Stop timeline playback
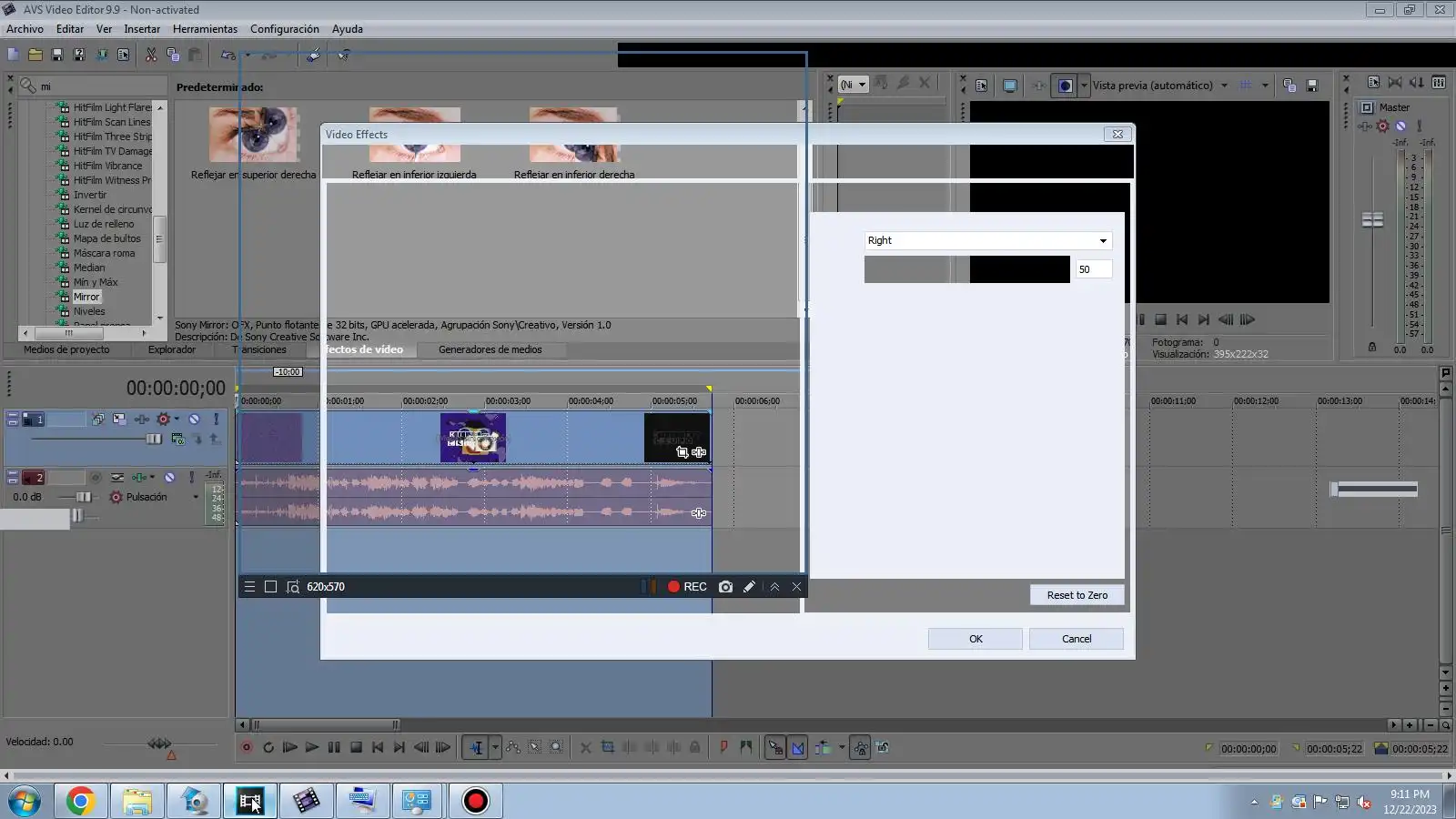The image size is (1456, 819). [356, 747]
